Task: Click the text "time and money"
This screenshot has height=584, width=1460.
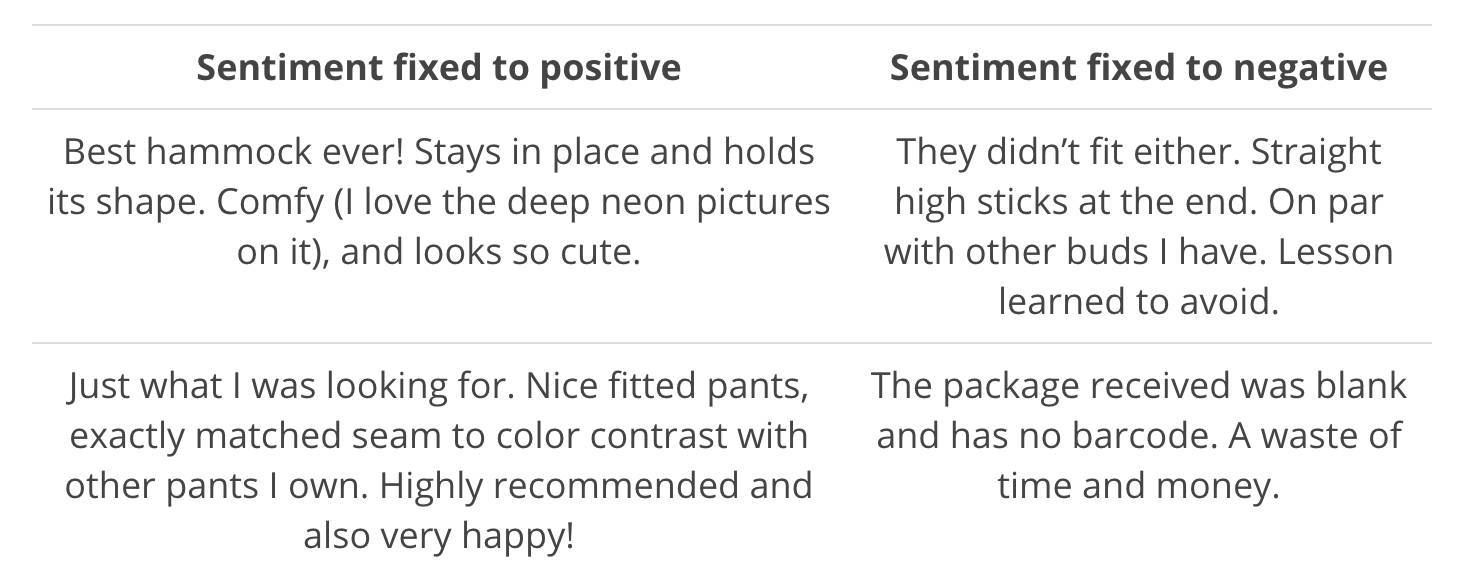Action: [x=1138, y=486]
